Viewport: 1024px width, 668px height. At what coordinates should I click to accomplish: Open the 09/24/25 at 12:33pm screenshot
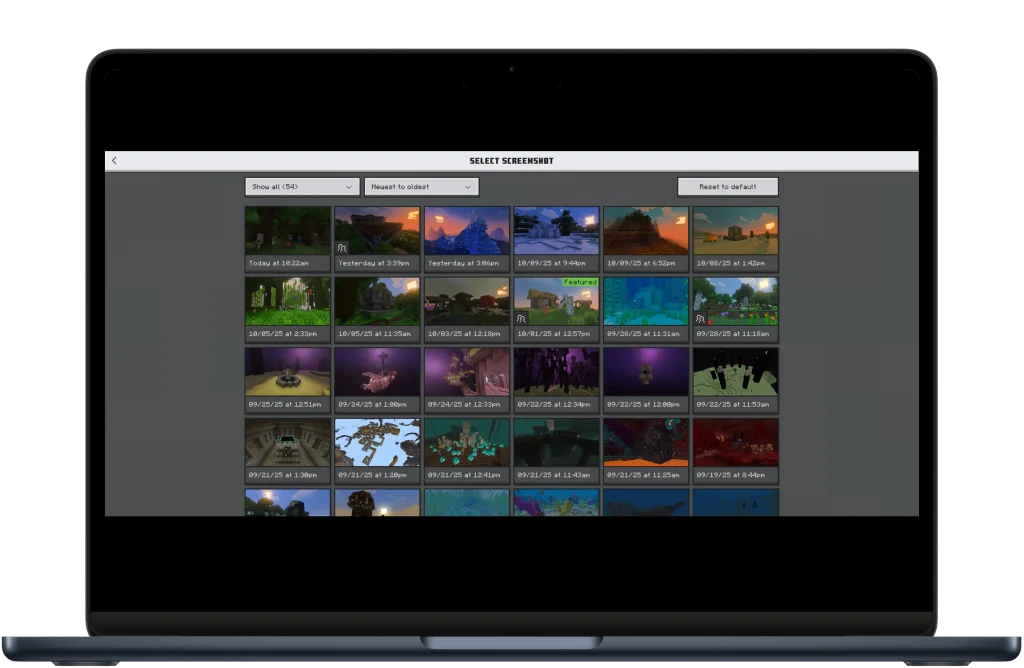click(467, 380)
